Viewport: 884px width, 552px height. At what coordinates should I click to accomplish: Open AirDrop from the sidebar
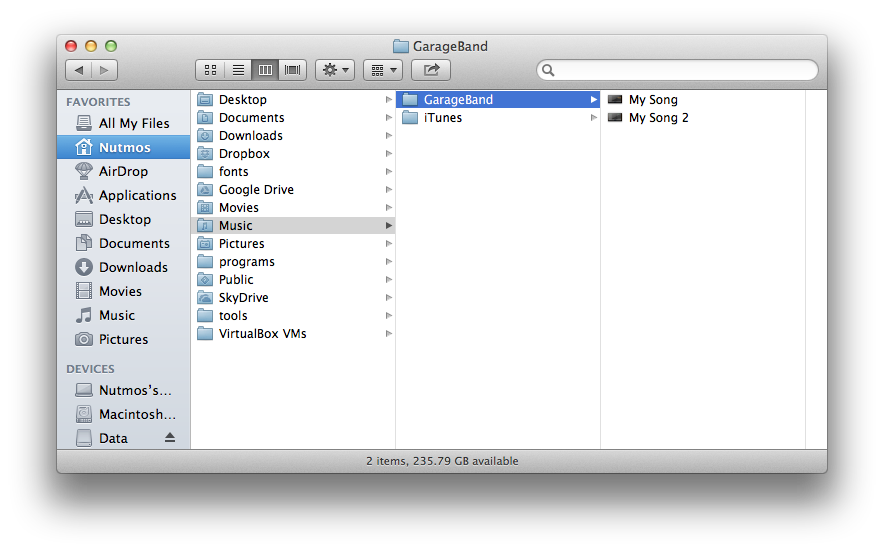click(x=123, y=171)
